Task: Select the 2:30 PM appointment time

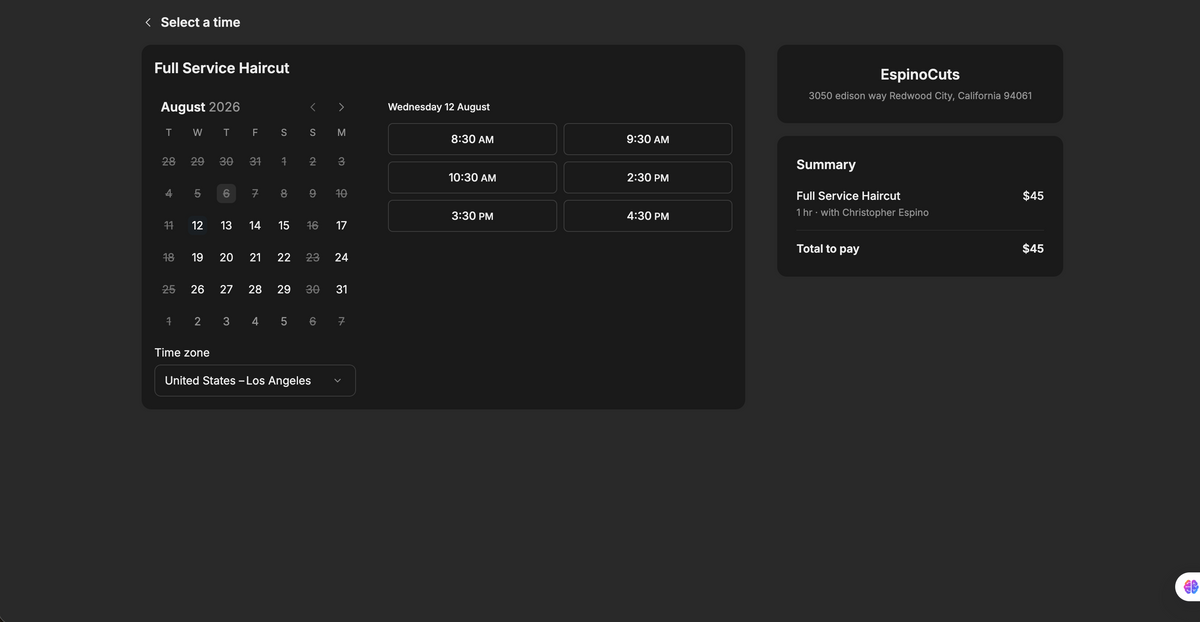Action: pos(648,178)
